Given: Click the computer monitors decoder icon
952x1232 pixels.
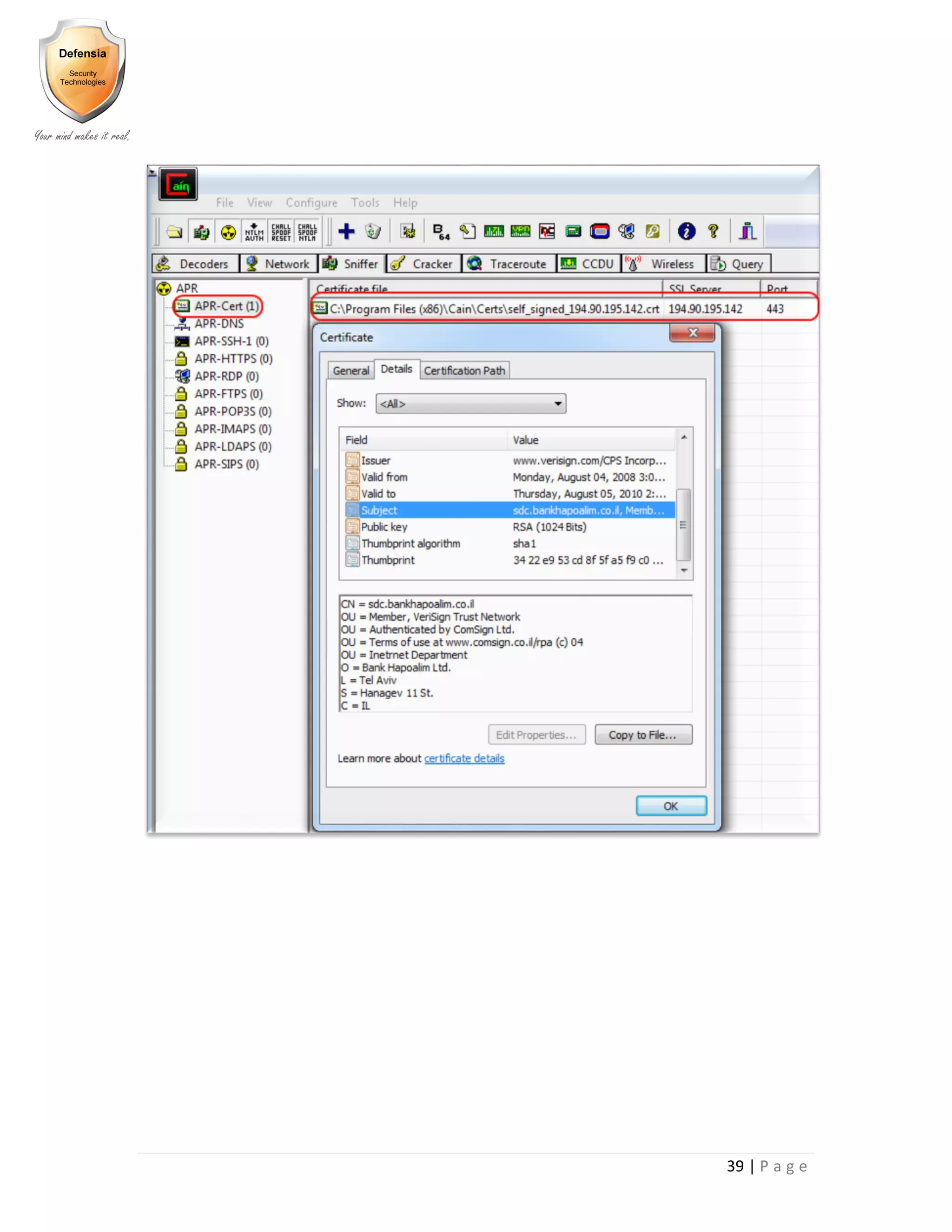Looking at the screenshot, I should [x=627, y=231].
